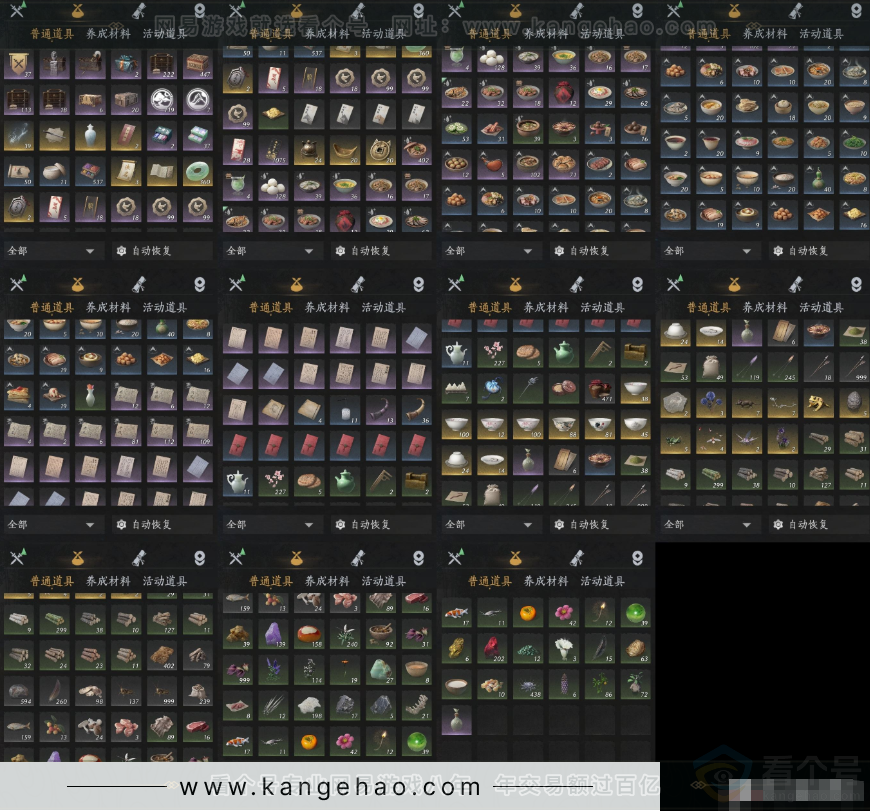Image resolution: width=870 pixels, height=811 pixels.
Task: Click 自动恢复 in the cucumber dish panel
Action: click(x=600, y=251)
